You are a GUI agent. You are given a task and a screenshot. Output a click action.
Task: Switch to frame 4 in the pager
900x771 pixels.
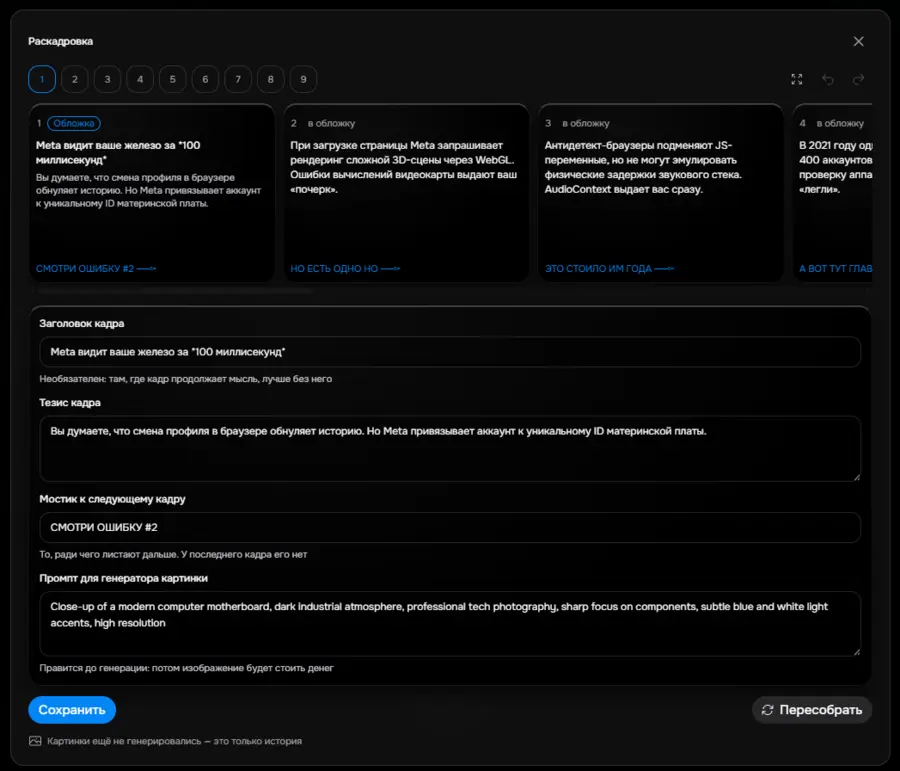coord(140,79)
